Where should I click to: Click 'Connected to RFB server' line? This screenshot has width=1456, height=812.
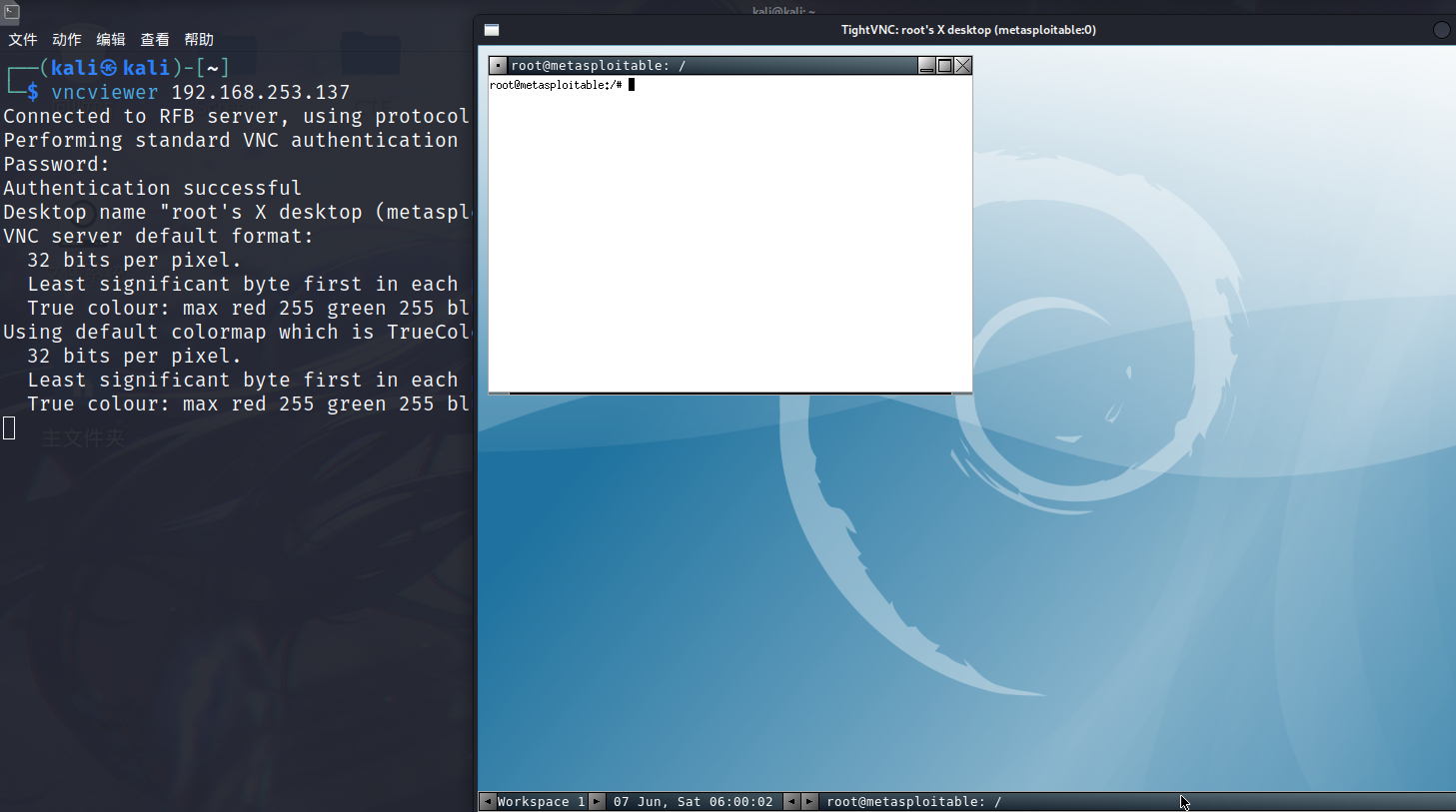tap(237, 117)
